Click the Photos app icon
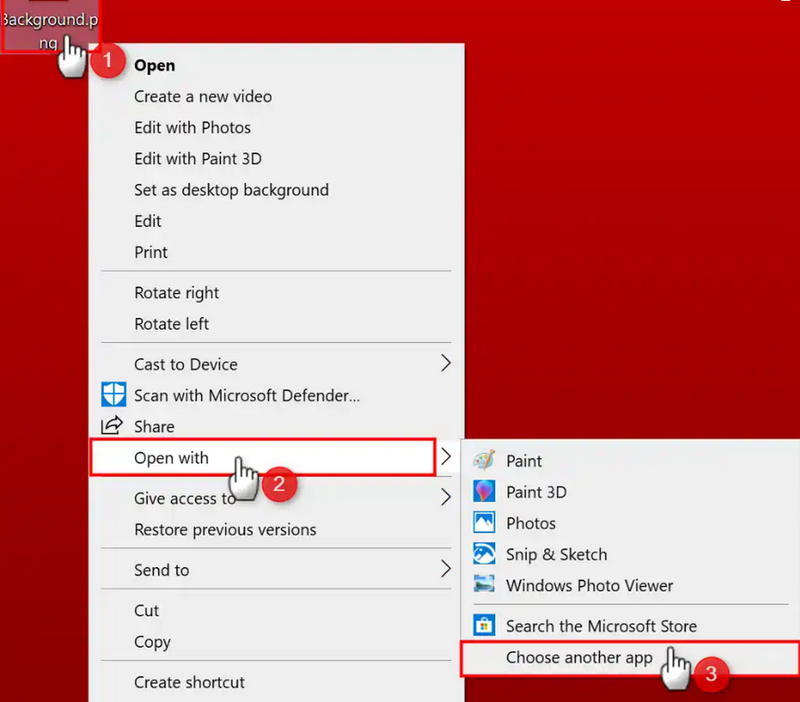The image size is (800, 702). [484, 522]
